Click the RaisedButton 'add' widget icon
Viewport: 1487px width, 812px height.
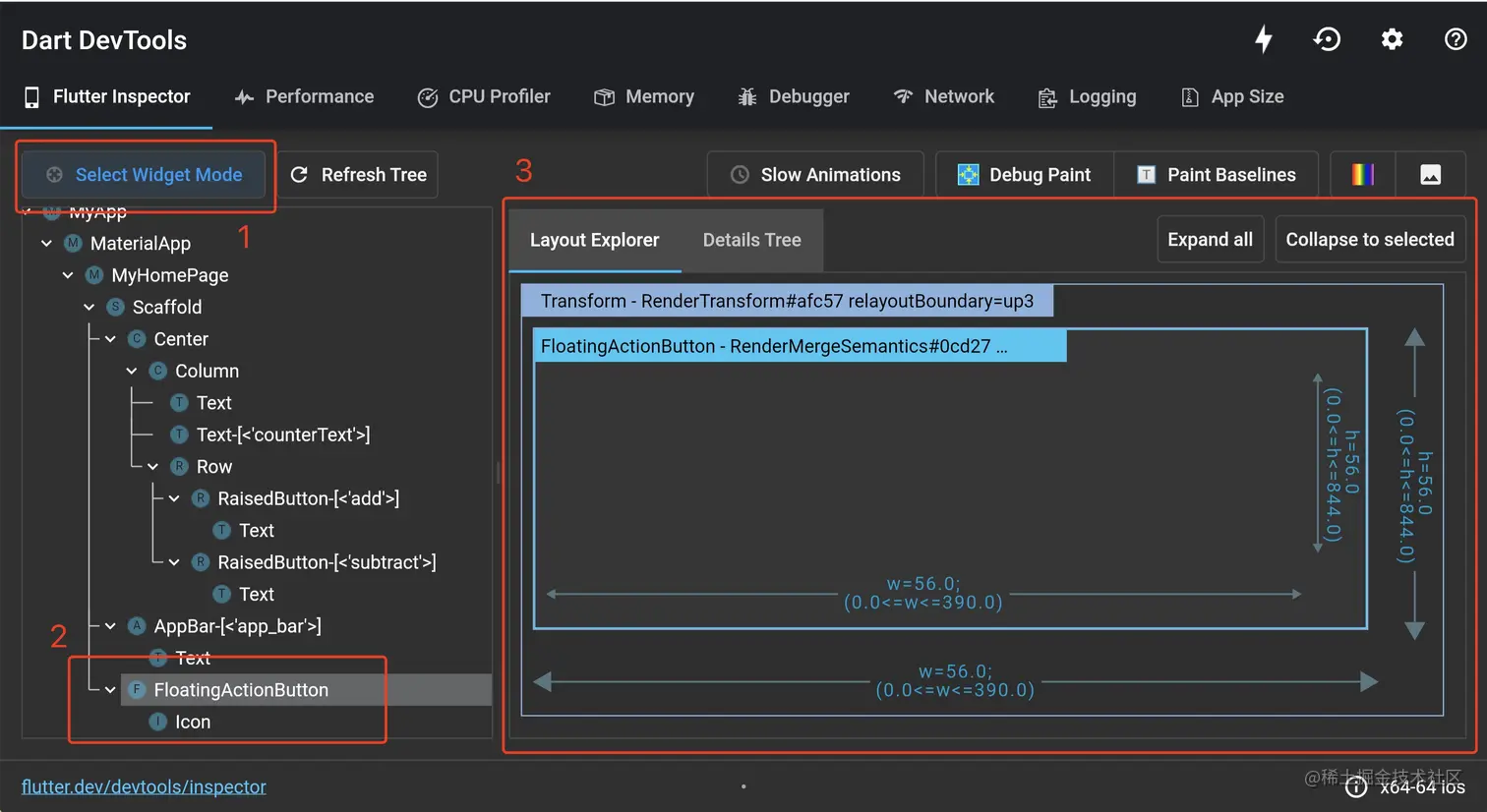(x=201, y=498)
